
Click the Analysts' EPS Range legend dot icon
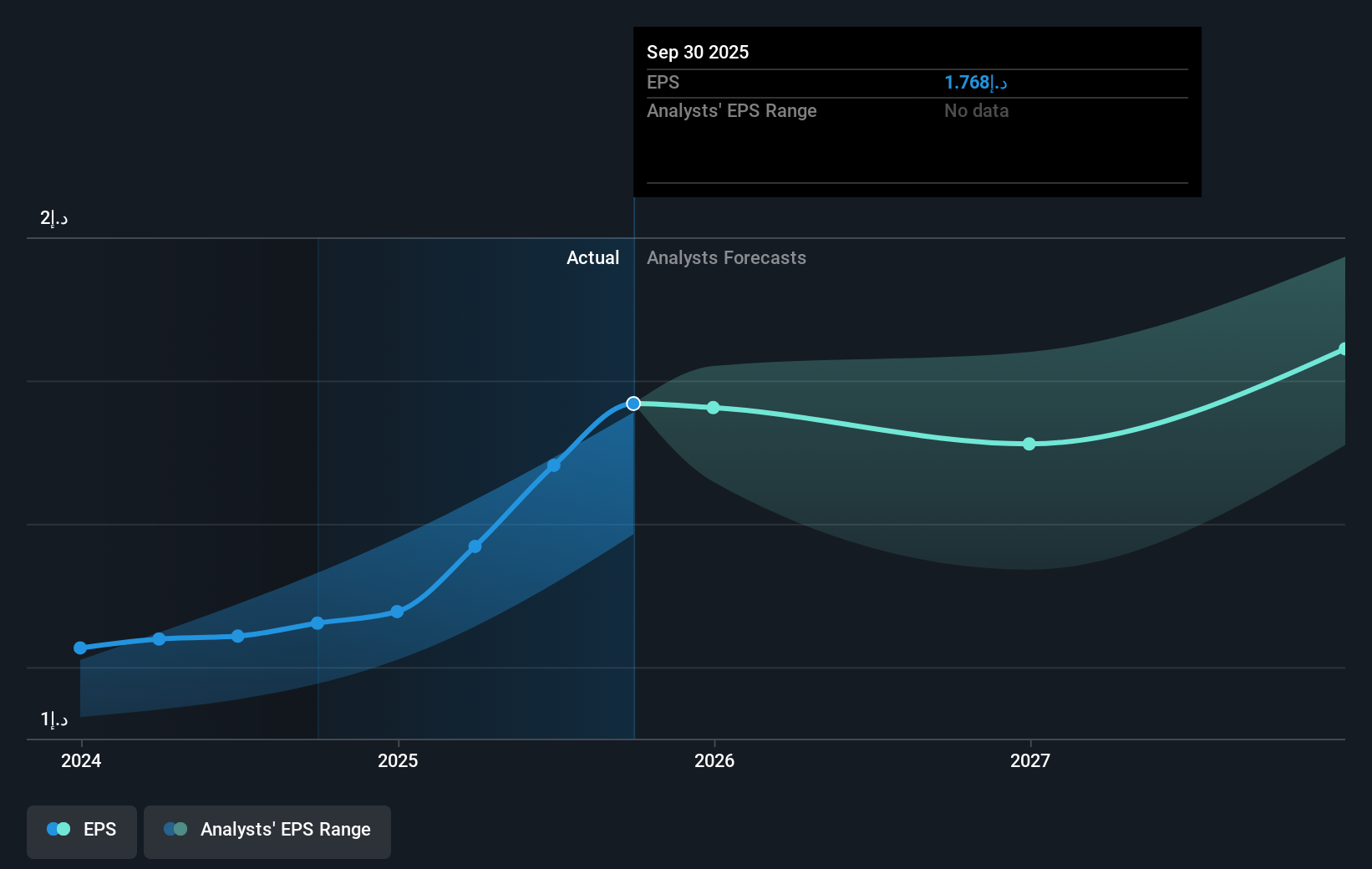coord(175,829)
